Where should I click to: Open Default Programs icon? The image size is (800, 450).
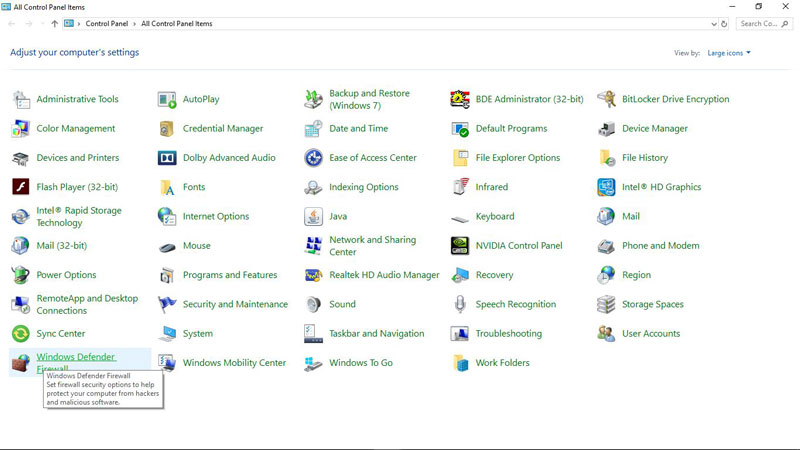coord(460,129)
